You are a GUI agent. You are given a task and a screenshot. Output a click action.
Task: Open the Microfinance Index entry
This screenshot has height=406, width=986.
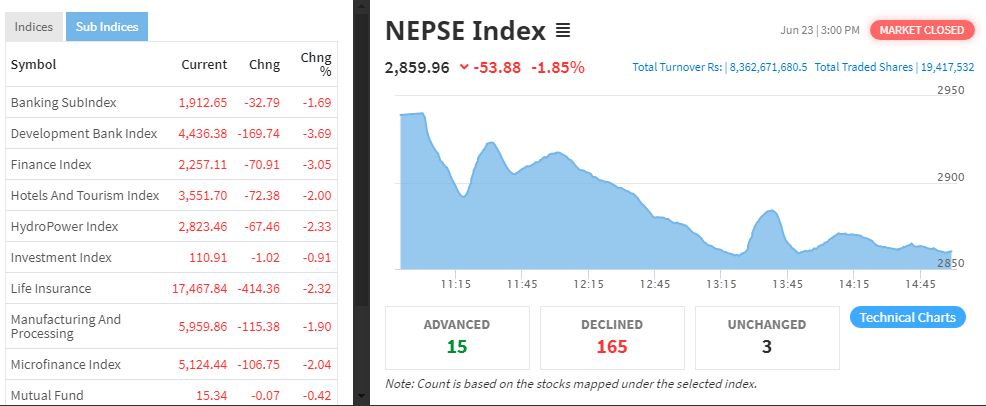click(171, 365)
